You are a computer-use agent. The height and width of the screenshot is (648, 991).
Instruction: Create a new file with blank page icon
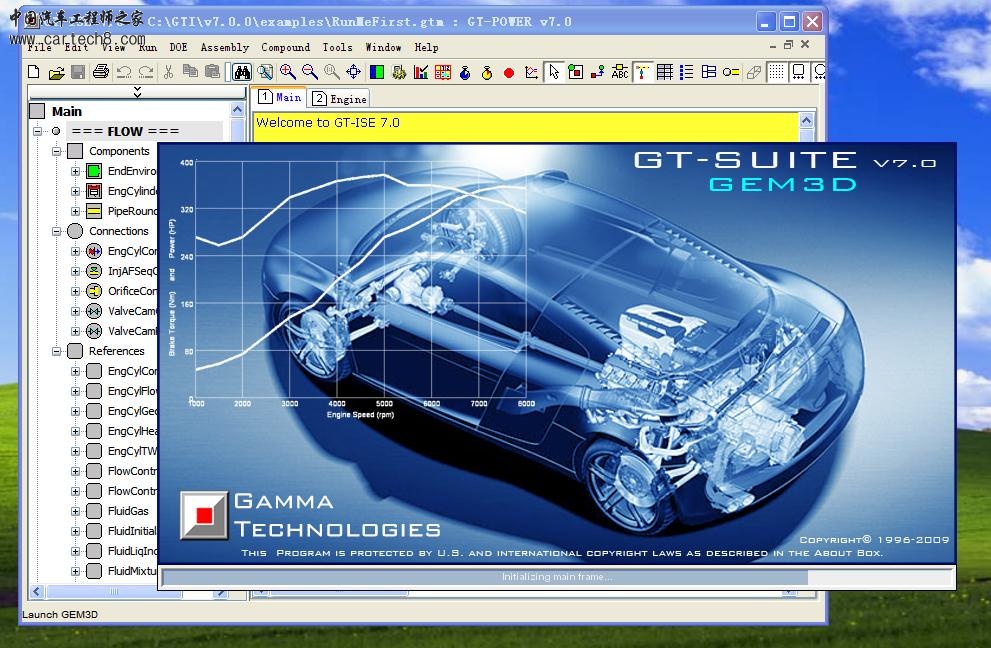34,72
